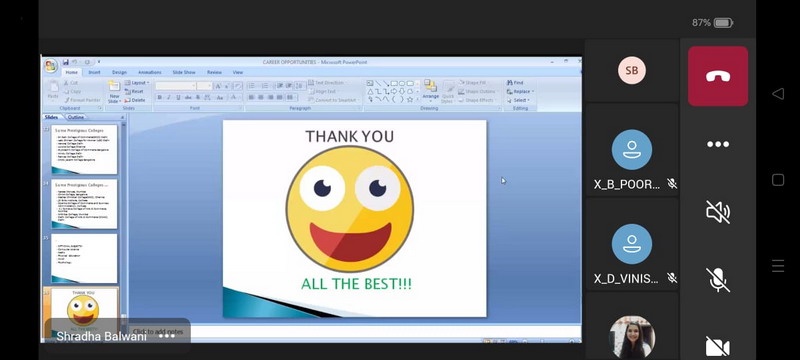800x360 pixels.
Task: Unmute the microphone in call controls
Action: pos(718,279)
